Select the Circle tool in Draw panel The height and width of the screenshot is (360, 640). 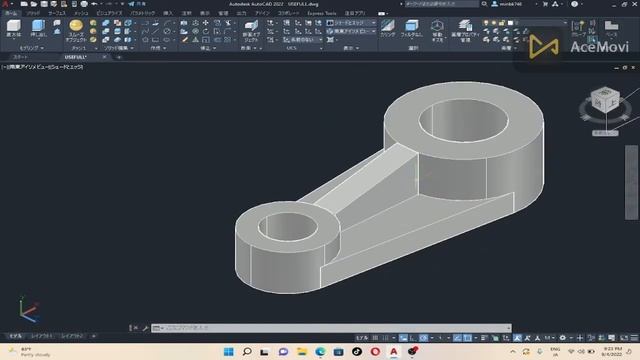click(x=167, y=31)
